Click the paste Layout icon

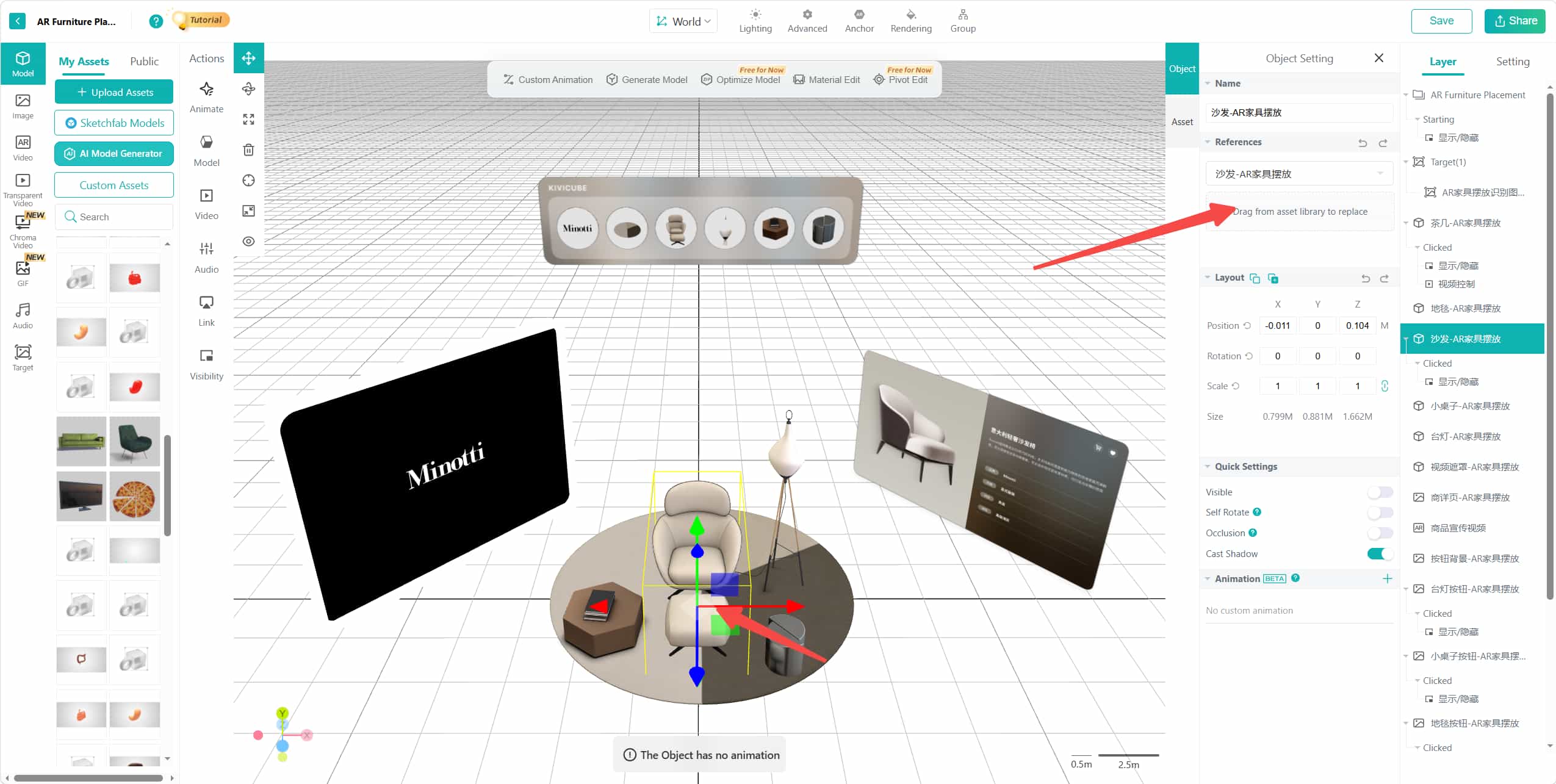click(1273, 278)
